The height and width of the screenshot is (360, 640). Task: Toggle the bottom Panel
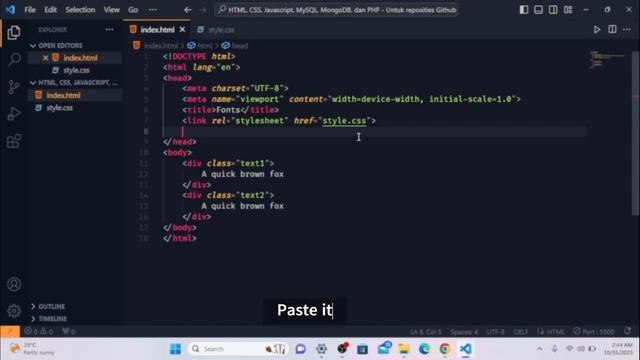click(x=538, y=9)
